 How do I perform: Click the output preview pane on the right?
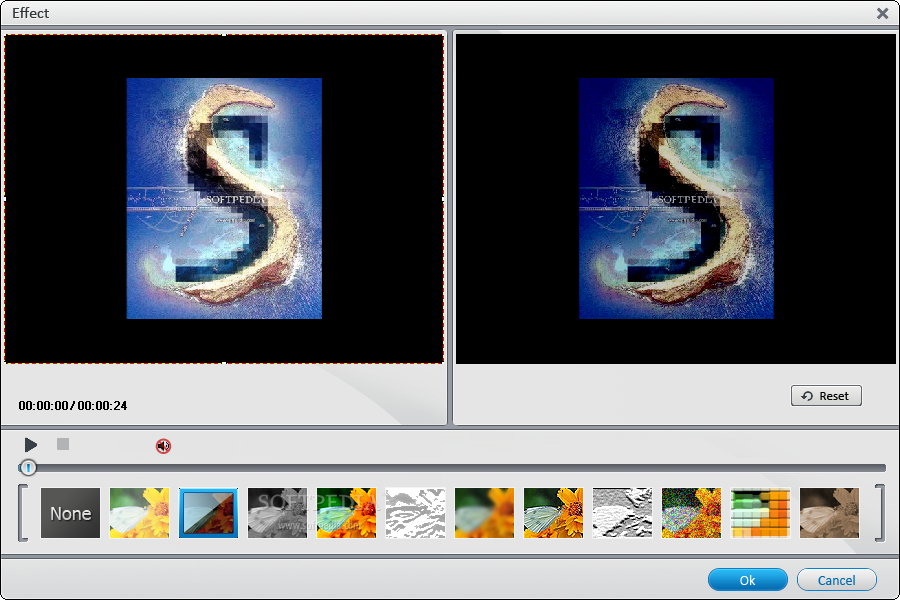coord(676,199)
